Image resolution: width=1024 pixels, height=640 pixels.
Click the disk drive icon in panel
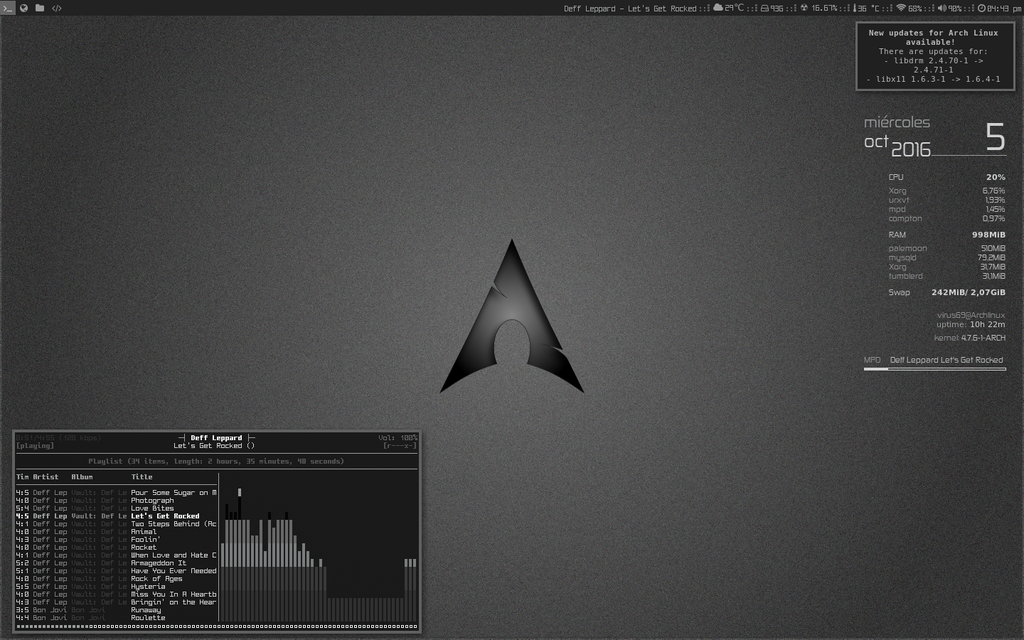click(x=765, y=8)
